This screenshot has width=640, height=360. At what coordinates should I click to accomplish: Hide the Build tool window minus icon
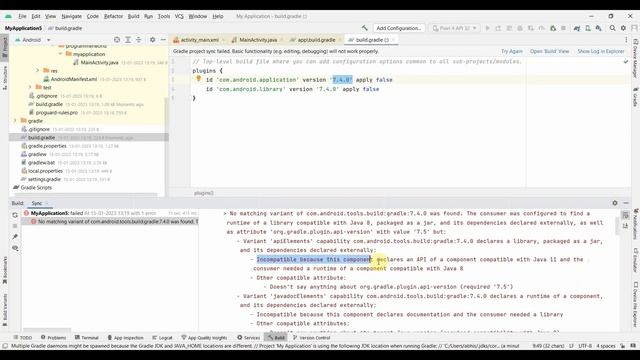click(x=626, y=203)
